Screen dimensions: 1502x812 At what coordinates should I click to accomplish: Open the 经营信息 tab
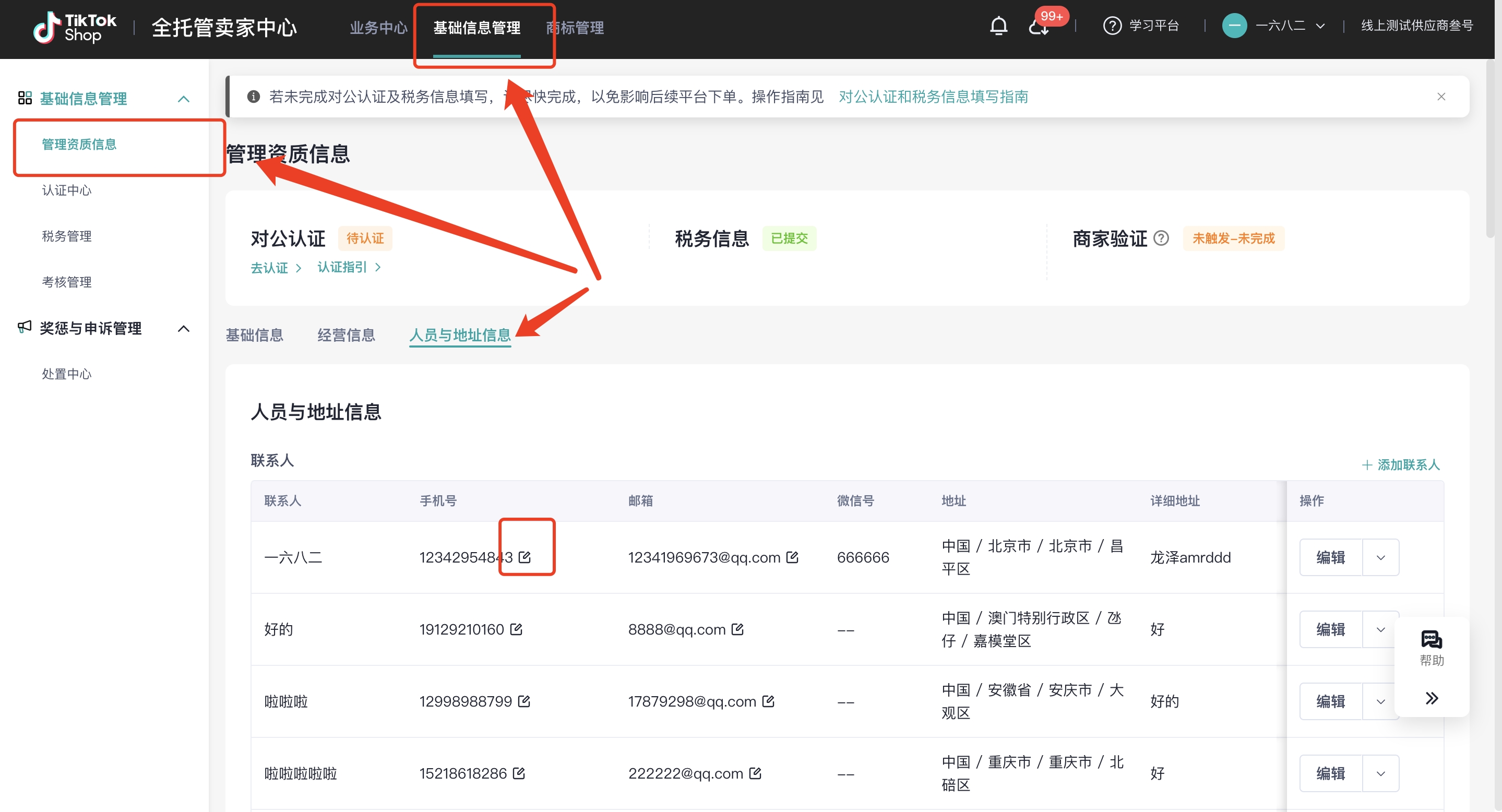(346, 335)
